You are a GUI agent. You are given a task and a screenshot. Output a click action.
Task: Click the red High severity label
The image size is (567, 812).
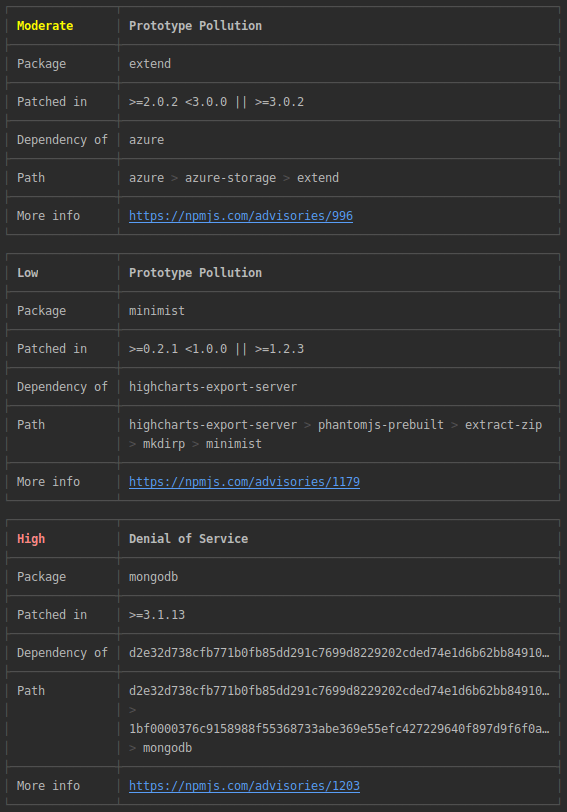(x=31, y=539)
